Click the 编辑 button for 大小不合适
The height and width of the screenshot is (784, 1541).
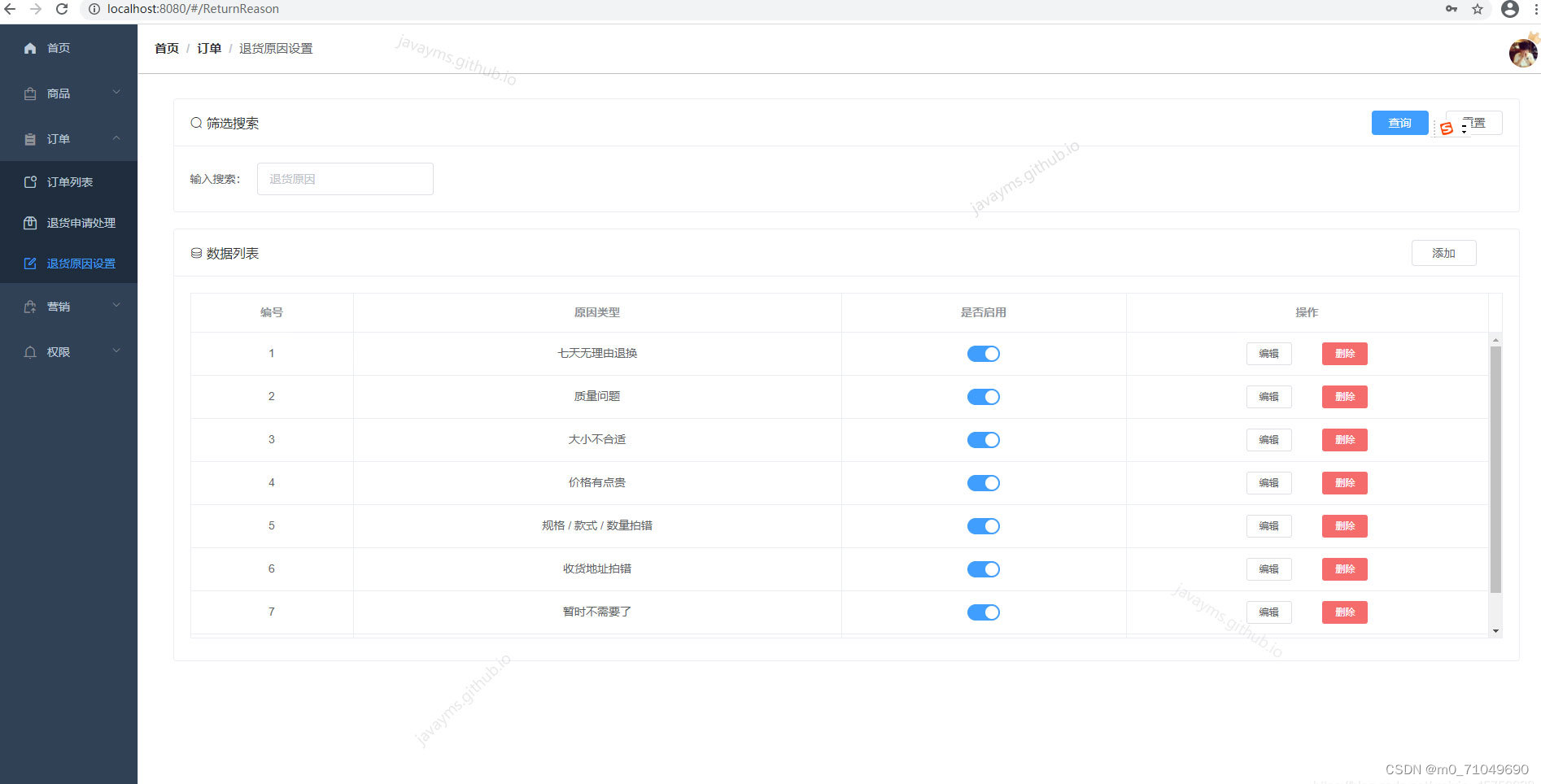(x=1268, y=439)
